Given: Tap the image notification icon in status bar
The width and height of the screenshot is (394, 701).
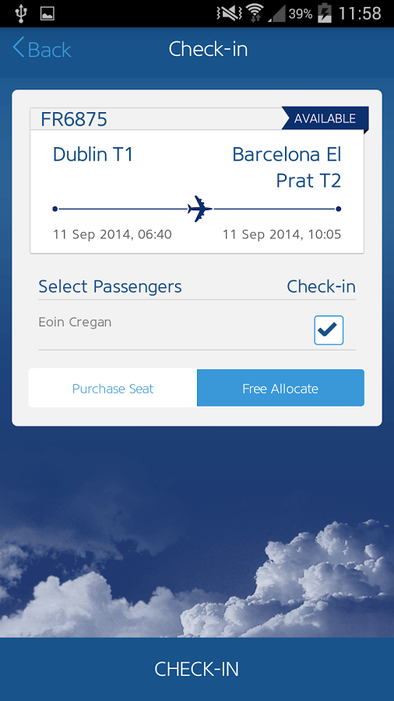Looking at the screenshot, I should (47, 14).
